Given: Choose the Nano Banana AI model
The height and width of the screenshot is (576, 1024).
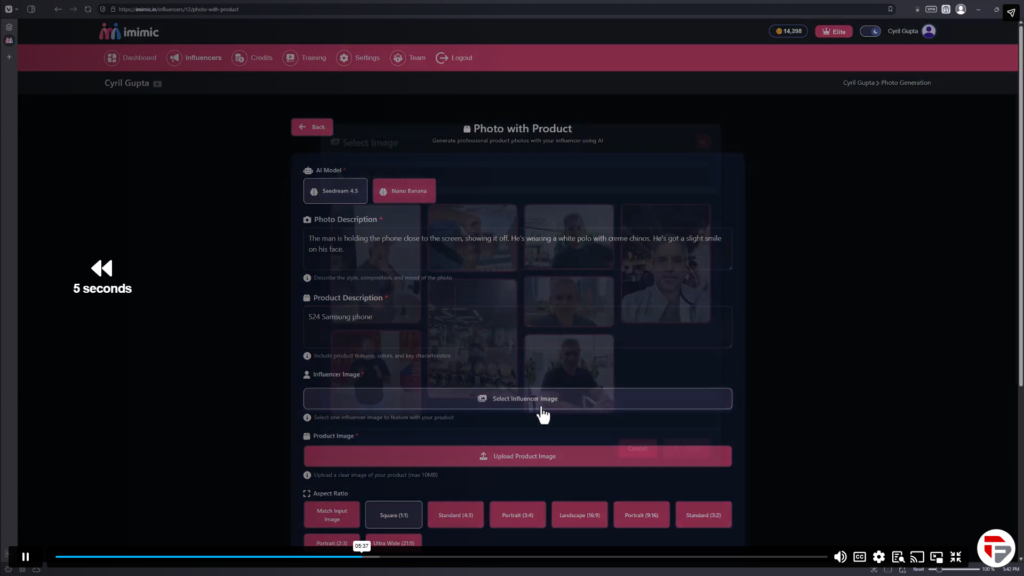Looking at the screenshot, I should point(404,190).
